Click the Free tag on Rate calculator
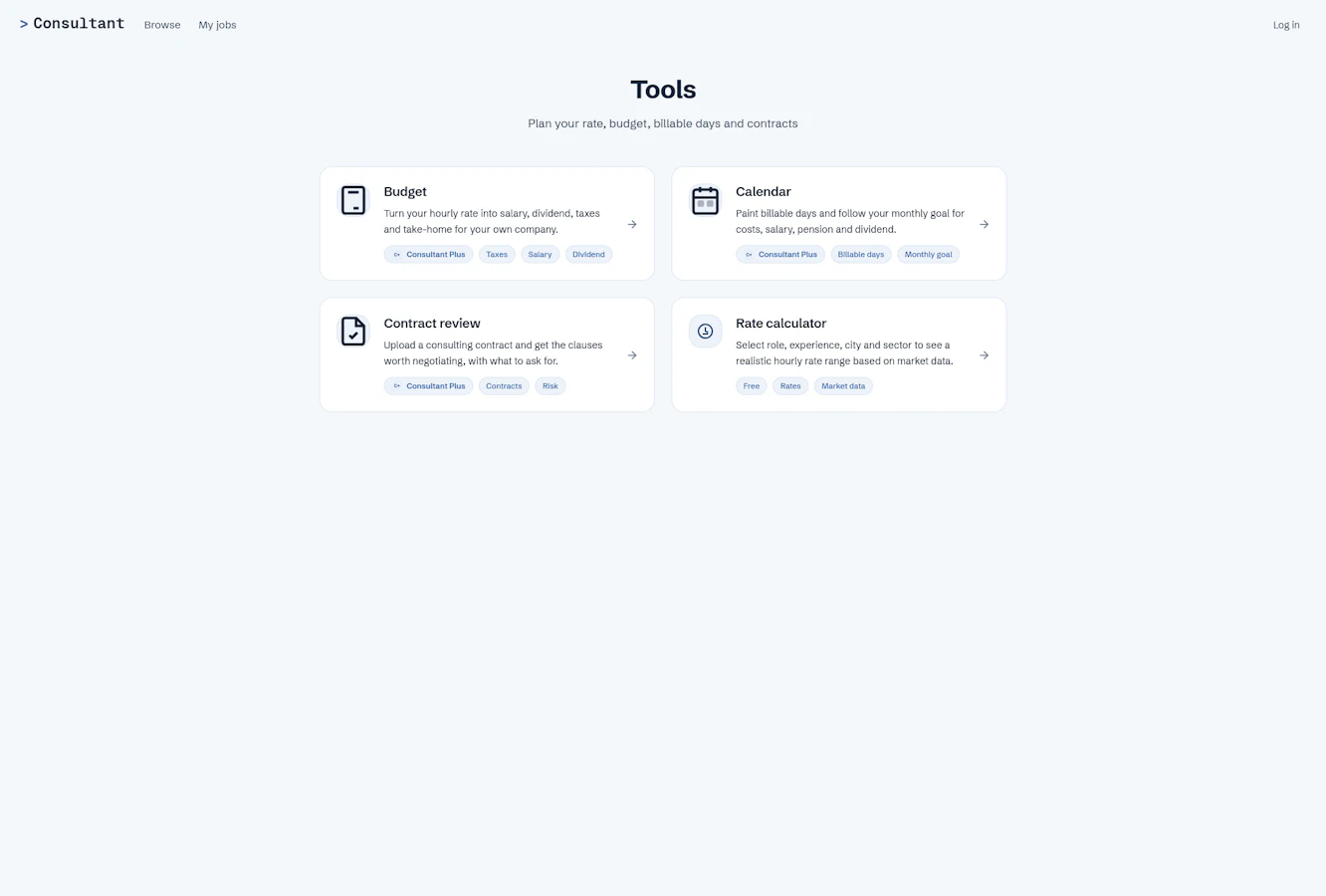This screenshot has height=896, width=1326. [752, 386]
